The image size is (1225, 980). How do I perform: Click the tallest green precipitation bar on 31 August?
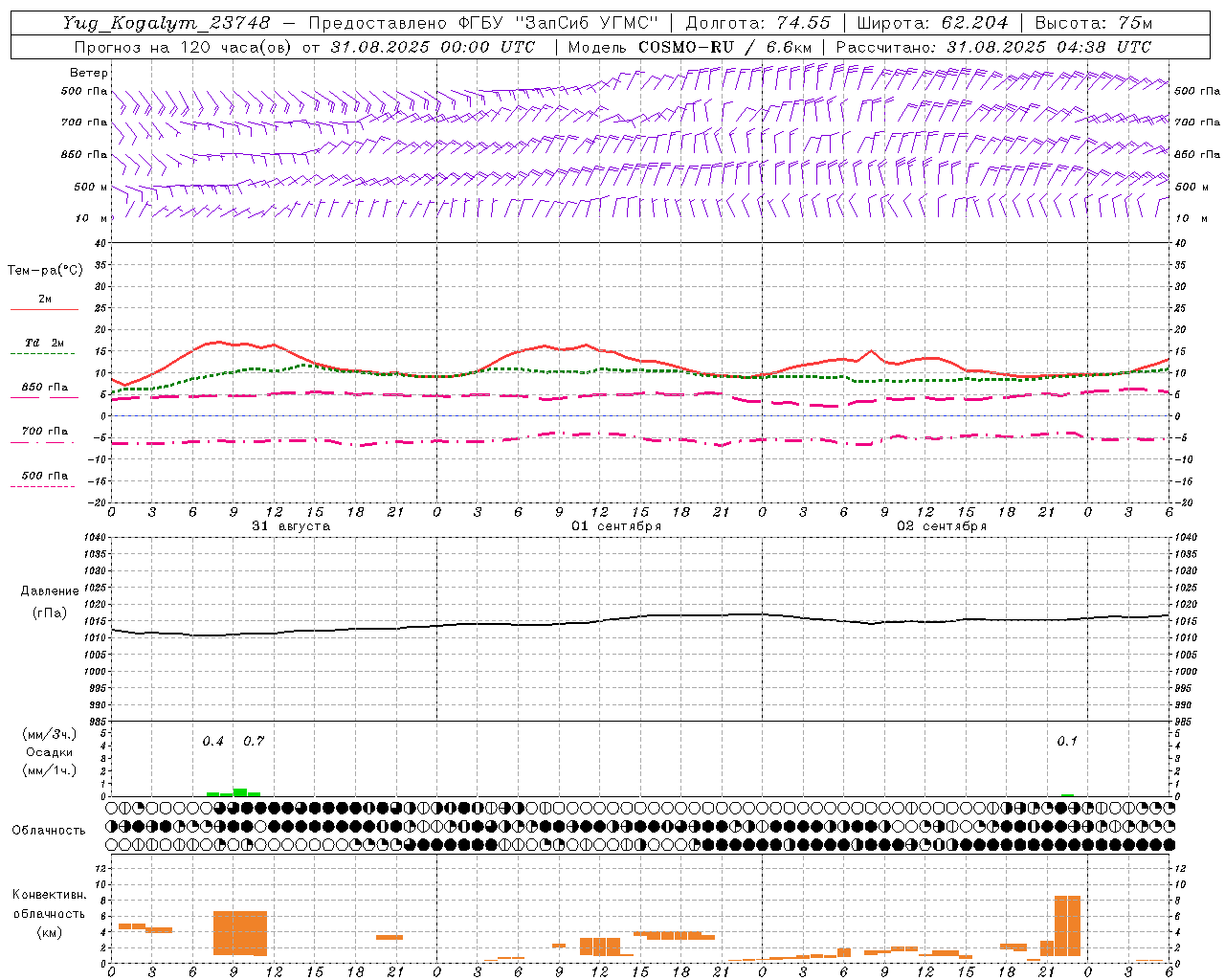point(240,792)
